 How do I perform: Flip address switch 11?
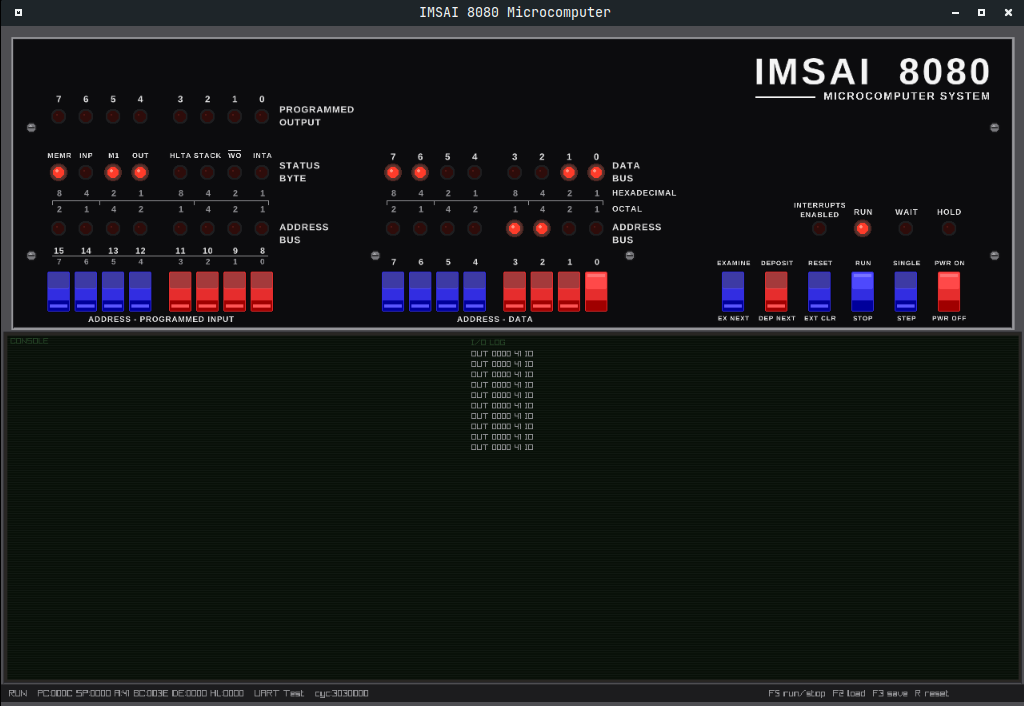click(180, 292)
